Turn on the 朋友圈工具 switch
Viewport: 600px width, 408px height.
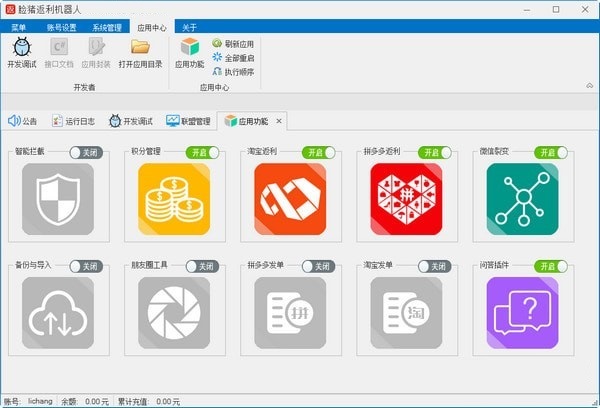coord(202,266)
